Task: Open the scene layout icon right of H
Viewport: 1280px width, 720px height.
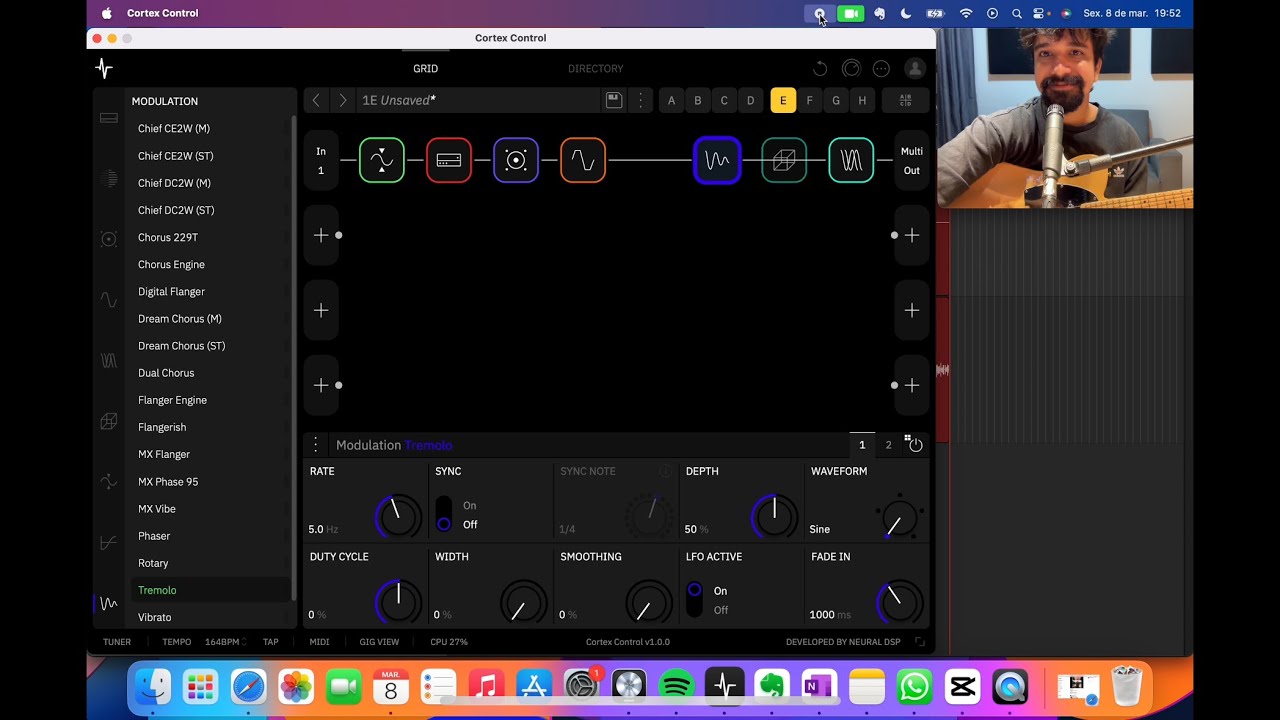Action: (905, 100)
